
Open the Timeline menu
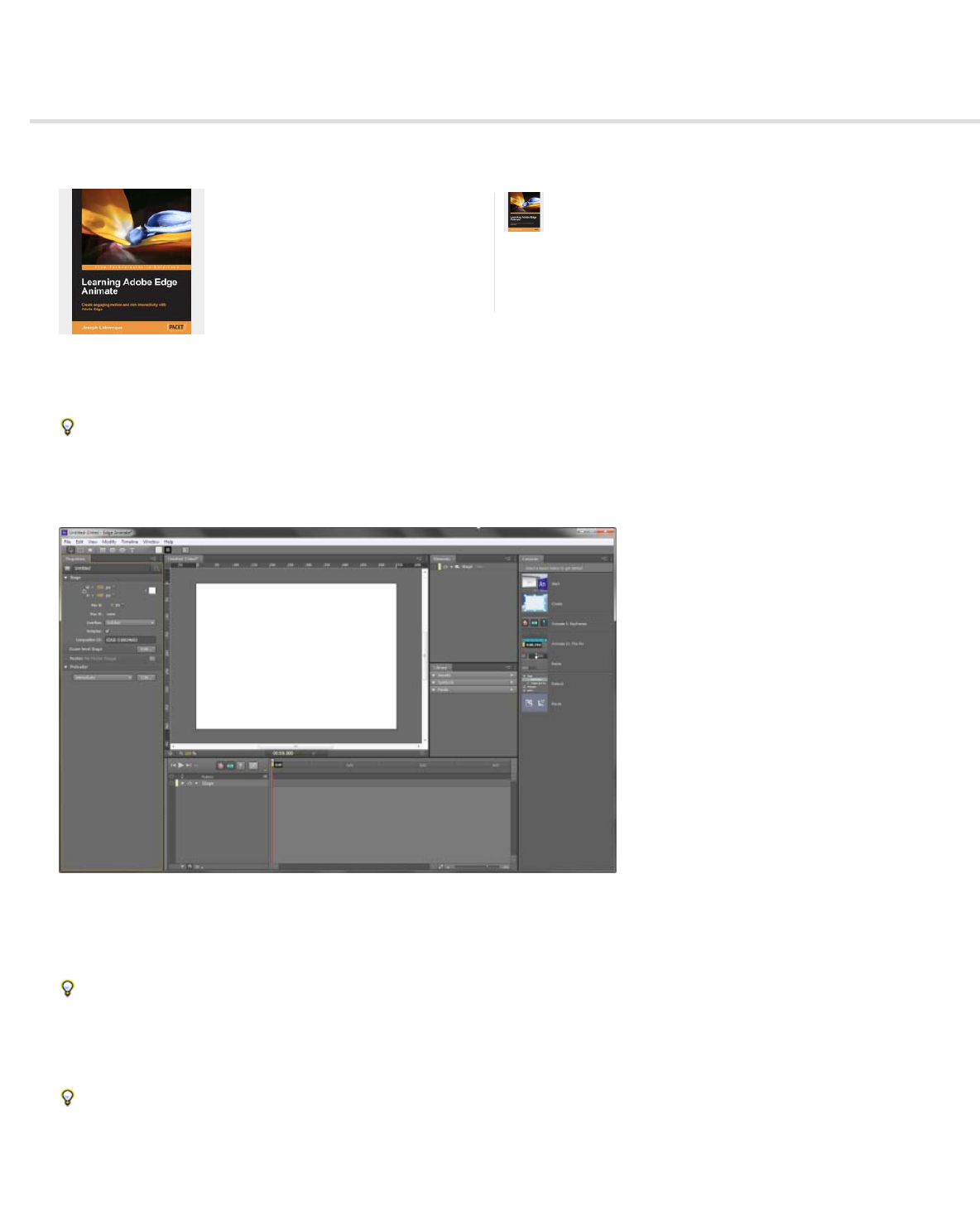(x=130, y=542)
